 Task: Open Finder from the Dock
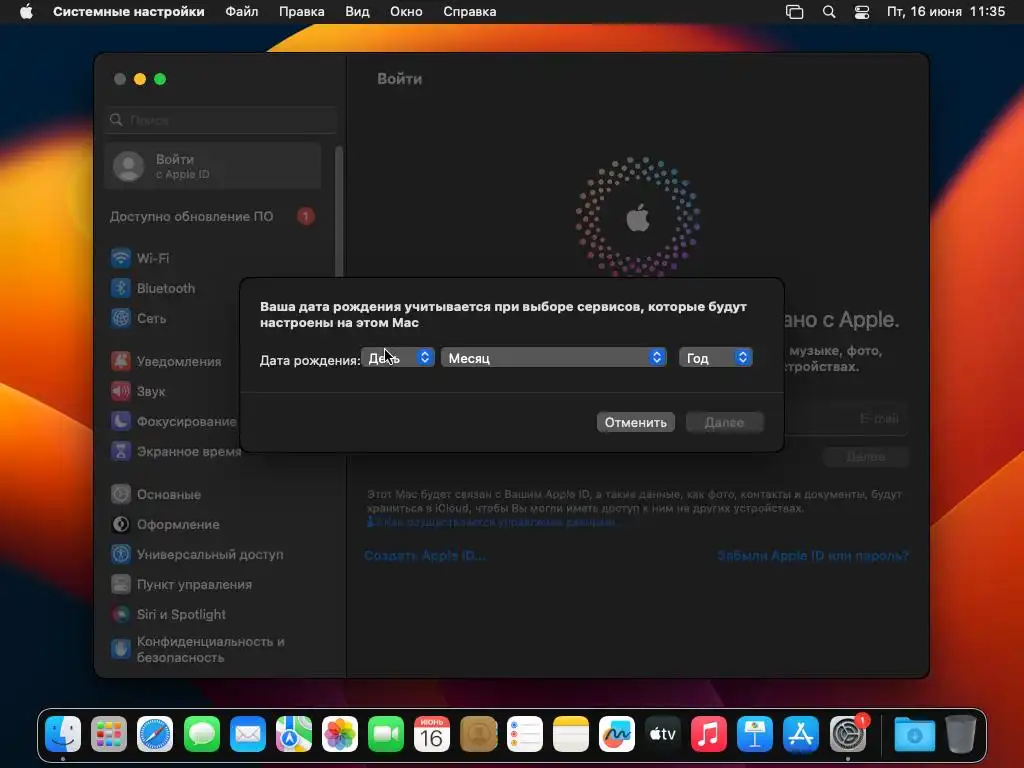pos(63,734)
